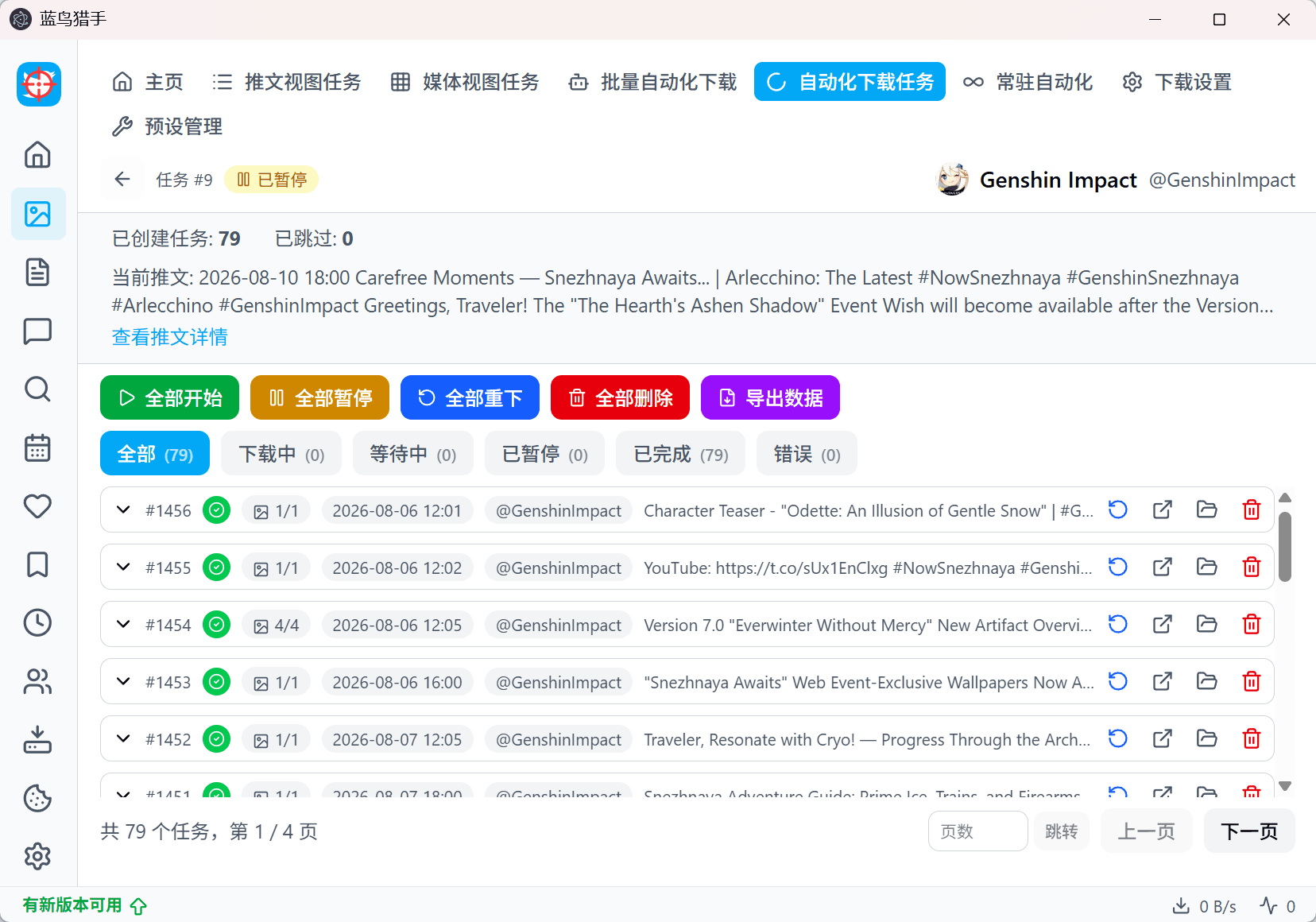Image resolution: width=1316 pixels, height=922 pixels.
Task: Click the task list vertical scrollbar thumb
Action: [1285, 547]
